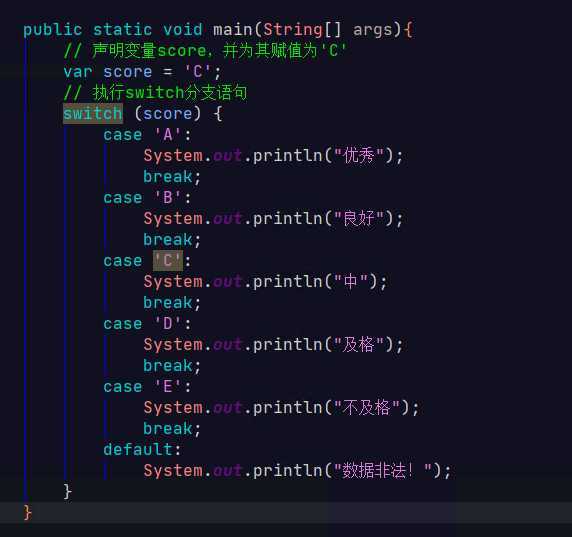Click the 'public' keyword
The height and width of the screenshot is (537, 572).
[x=53, y=30]
